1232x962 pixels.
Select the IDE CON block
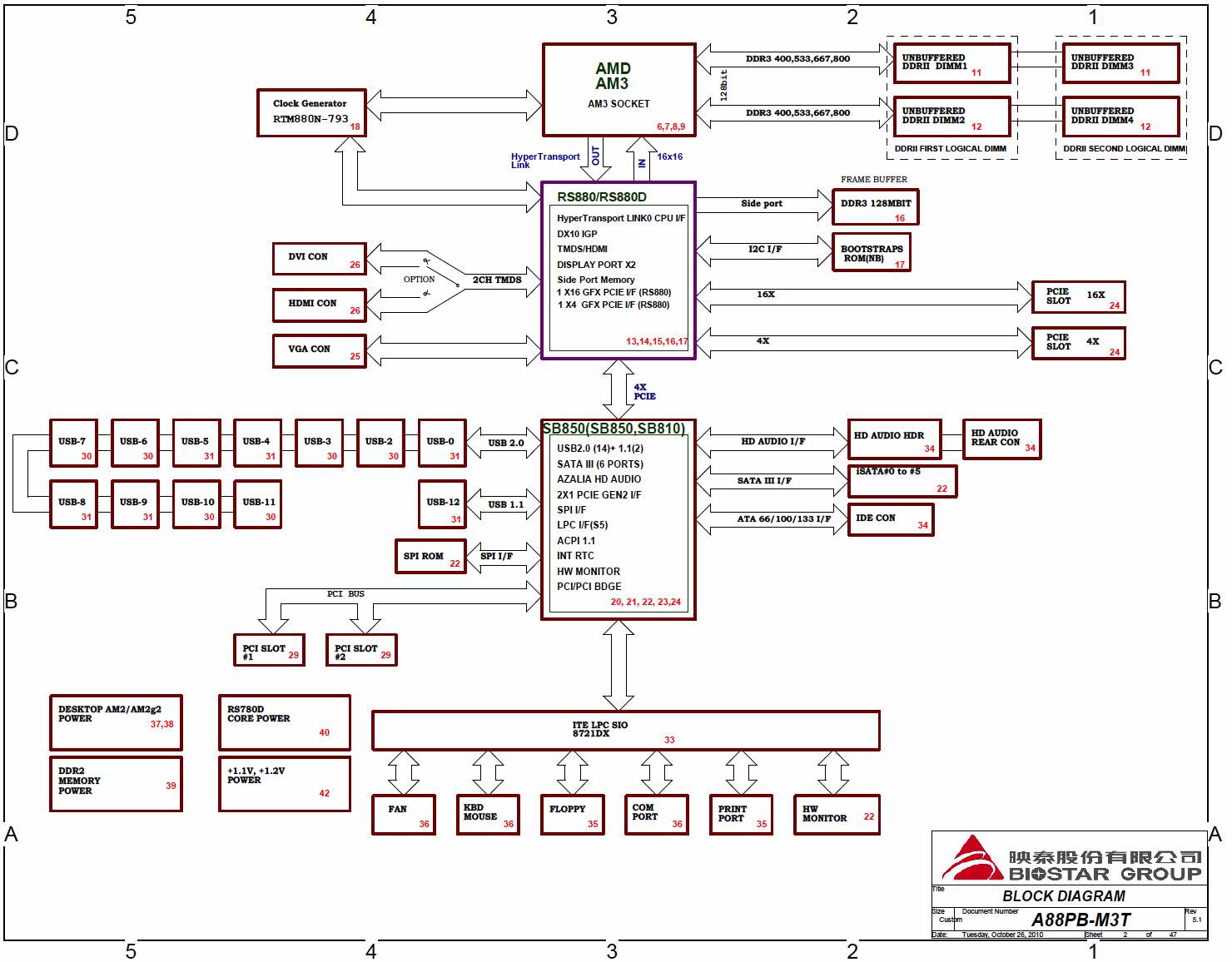coord(890,519)
